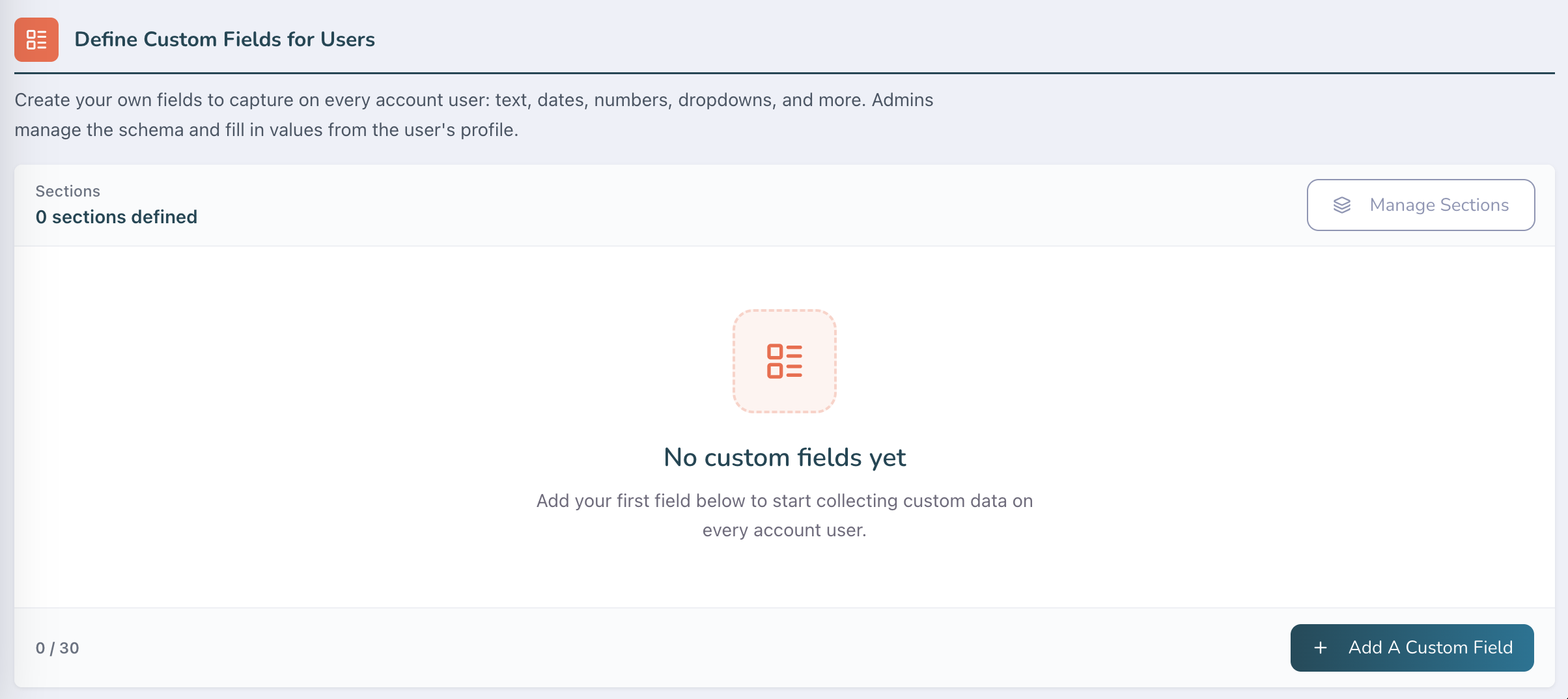The height and width of the screenshot is (699, 1568).
Task: Click the every account user empty-state line
Action: pyautogui.click(x=785, y=530)
